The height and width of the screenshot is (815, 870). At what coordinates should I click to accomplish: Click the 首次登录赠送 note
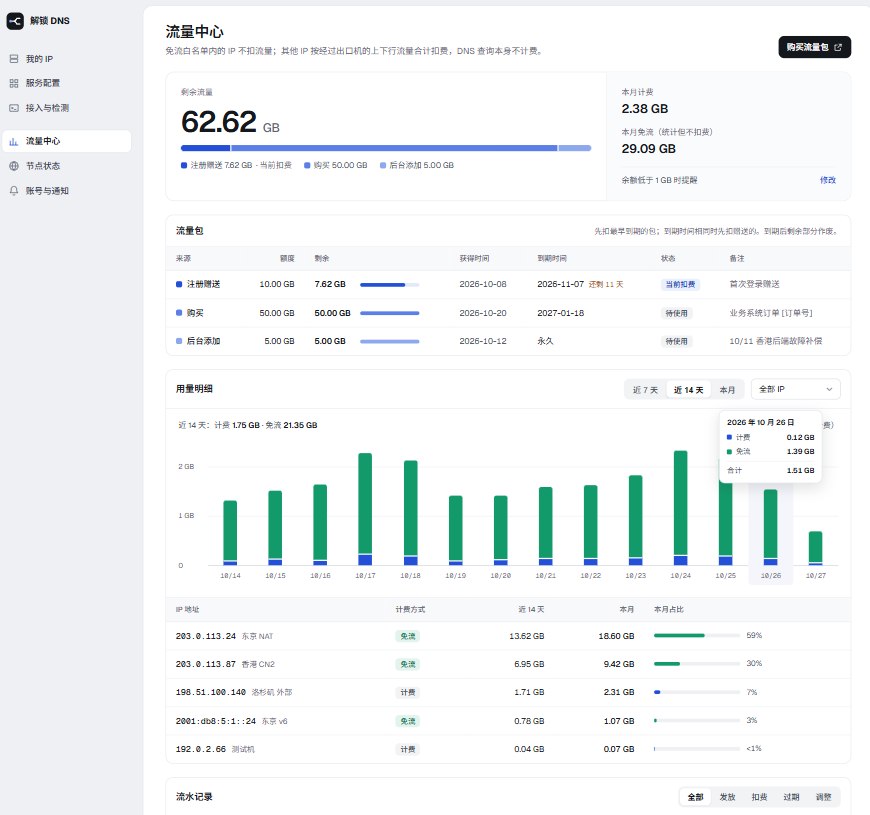click(x=754, y=285)
